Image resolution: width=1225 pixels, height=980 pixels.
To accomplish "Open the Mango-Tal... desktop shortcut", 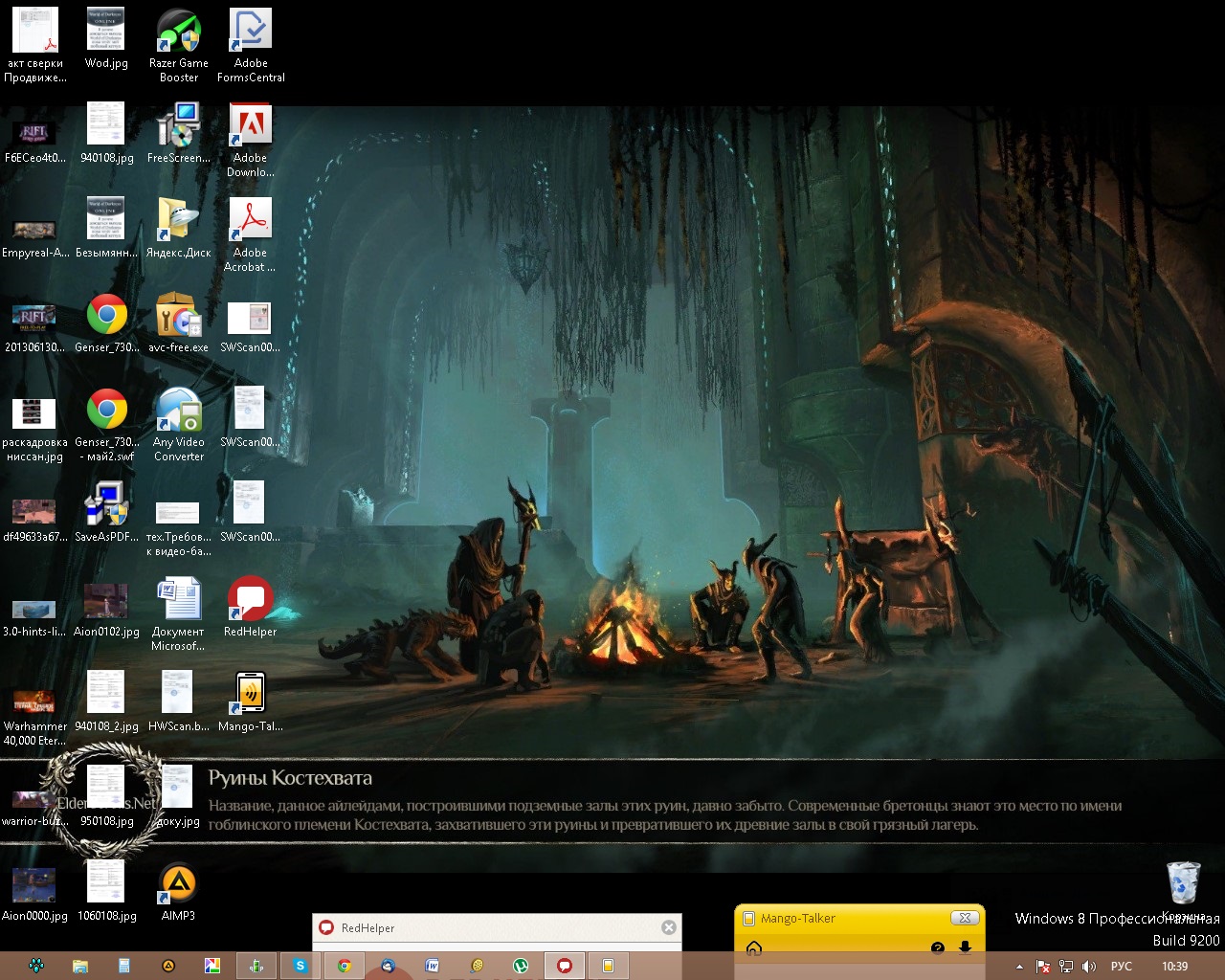I will 251,702.
